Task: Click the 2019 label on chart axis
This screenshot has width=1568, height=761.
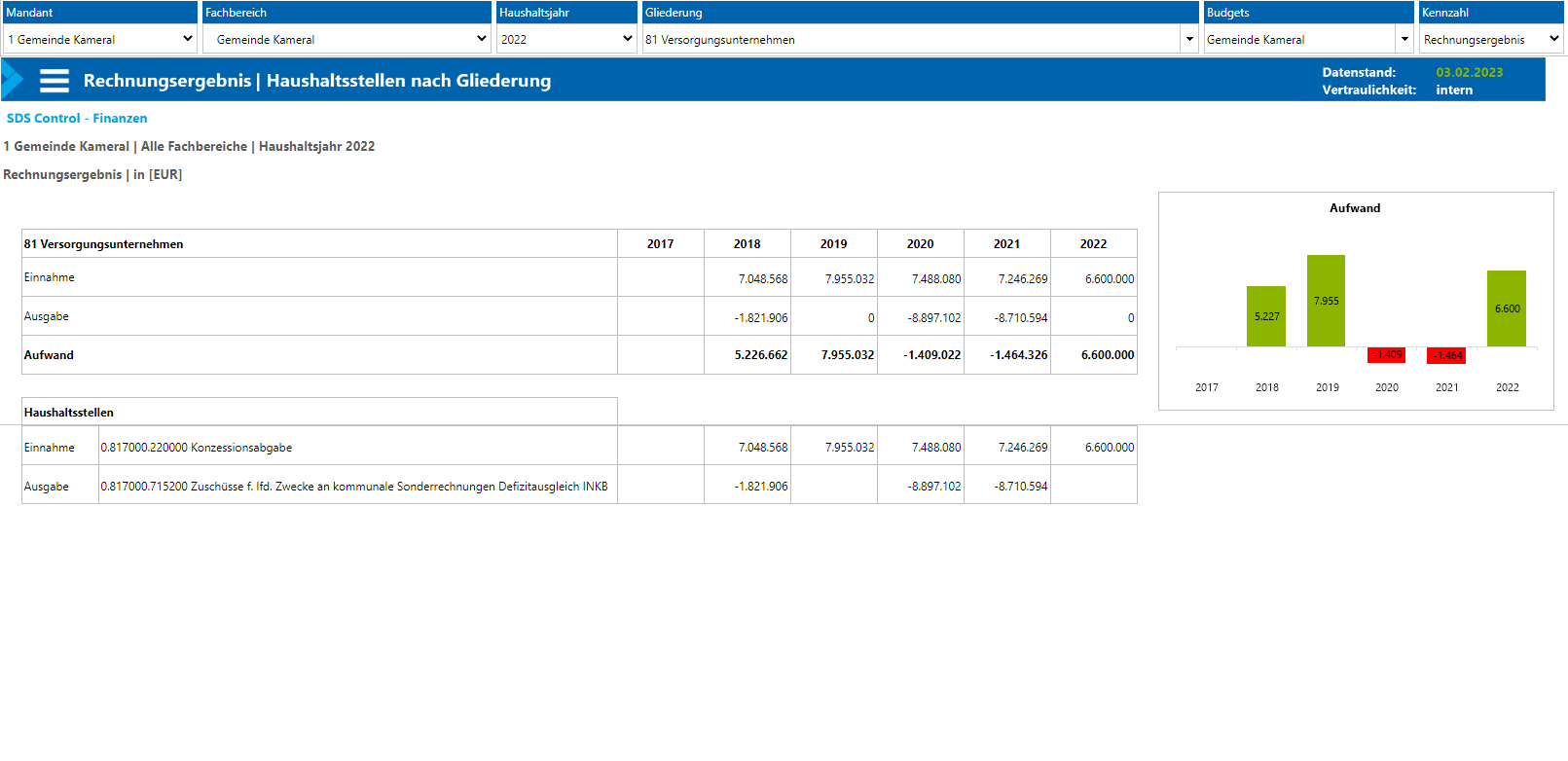Action: pyautogui.click(x=1328, y=387)
